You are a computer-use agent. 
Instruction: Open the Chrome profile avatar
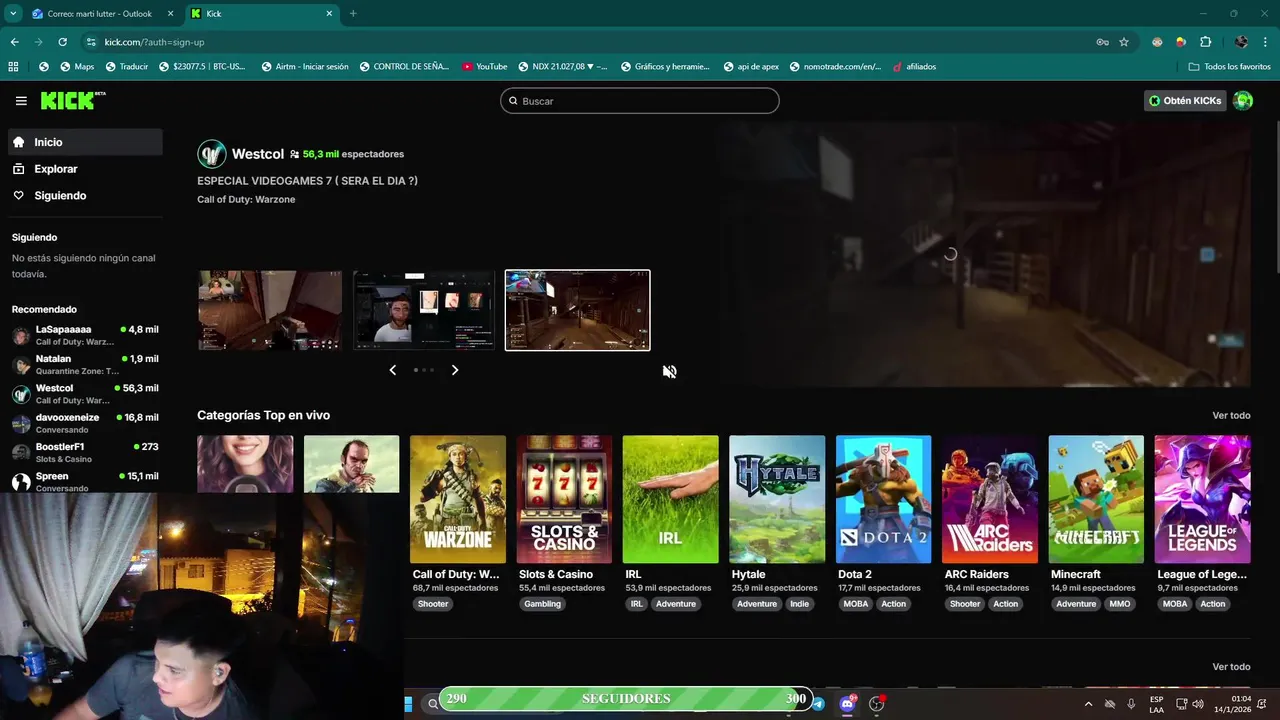pos(1241,42)
